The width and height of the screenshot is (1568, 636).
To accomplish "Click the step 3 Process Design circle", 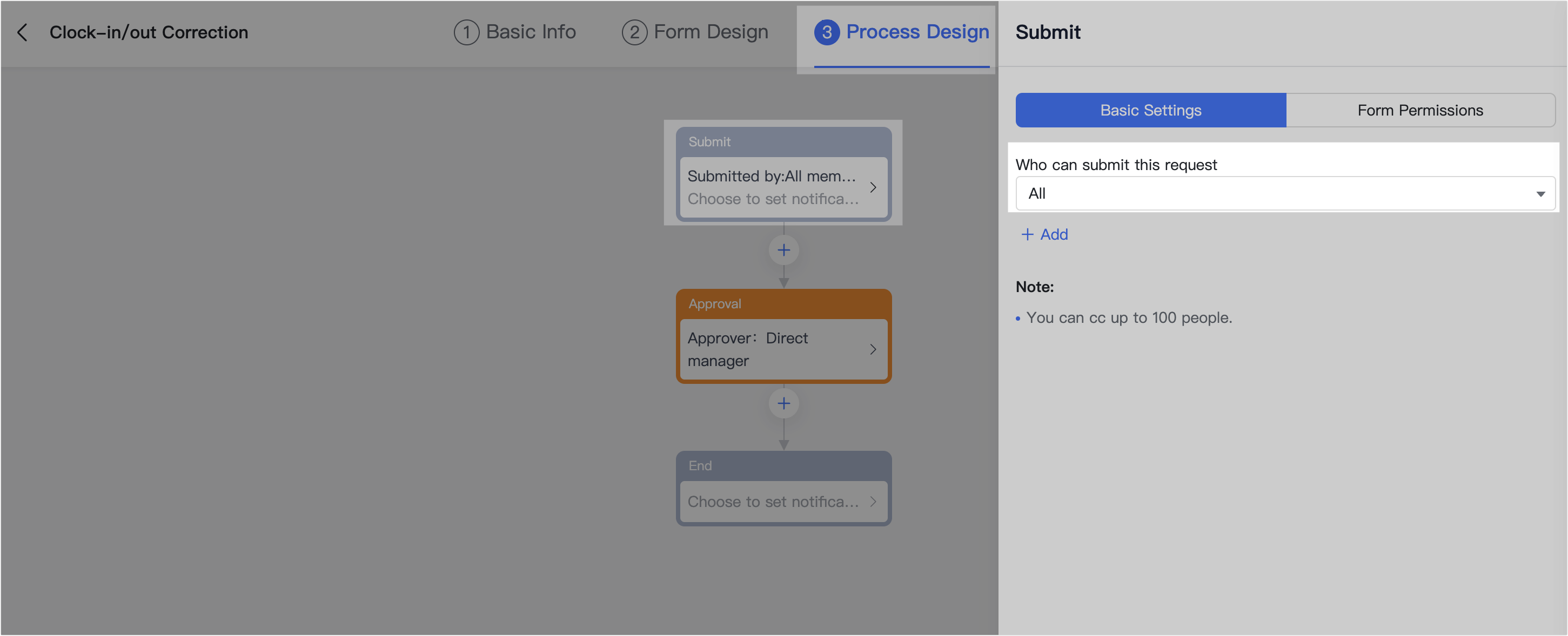I will click(826, 32).
